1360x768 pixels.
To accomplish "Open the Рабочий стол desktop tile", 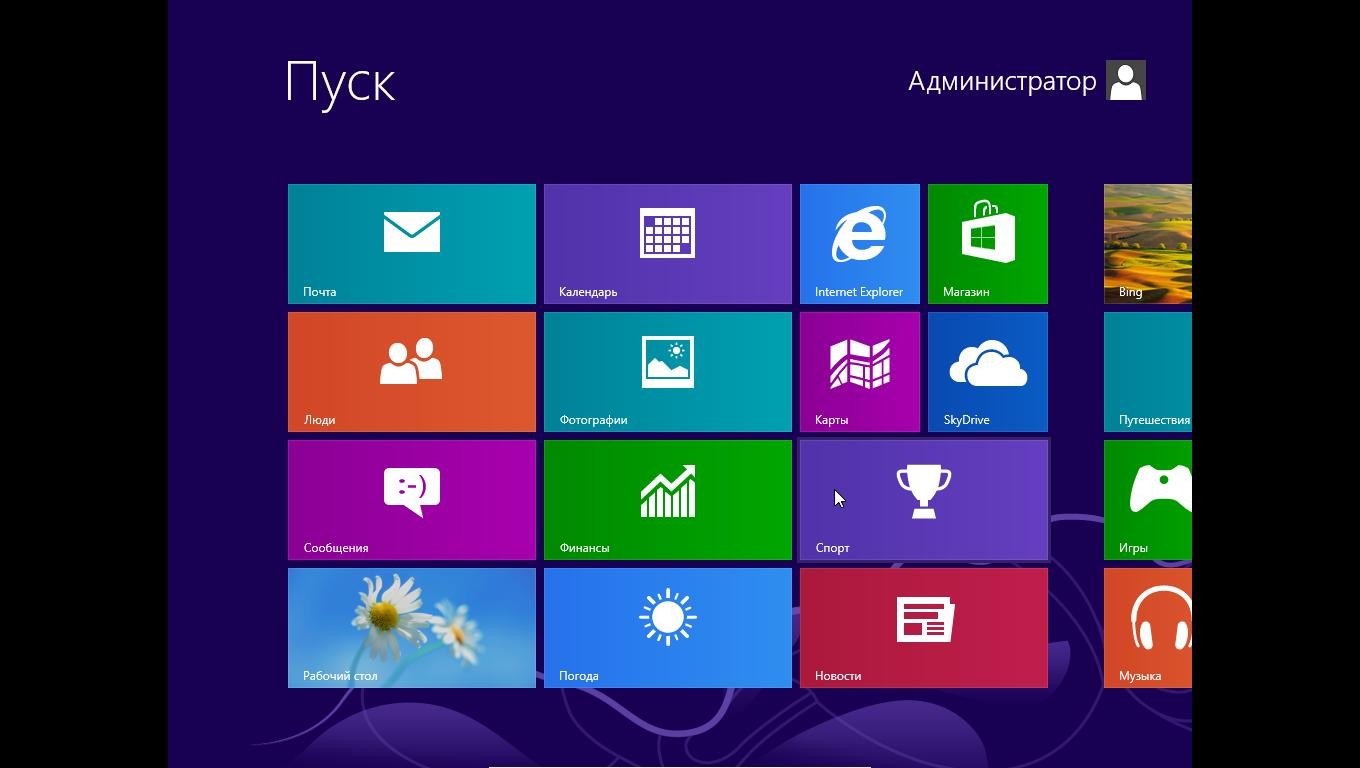I will [x=411, y=627].
